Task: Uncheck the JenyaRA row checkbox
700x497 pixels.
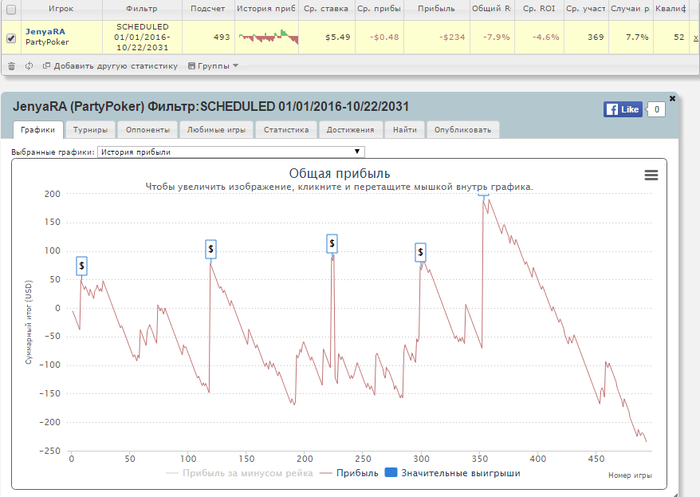Action: click(x=11, y=38)
